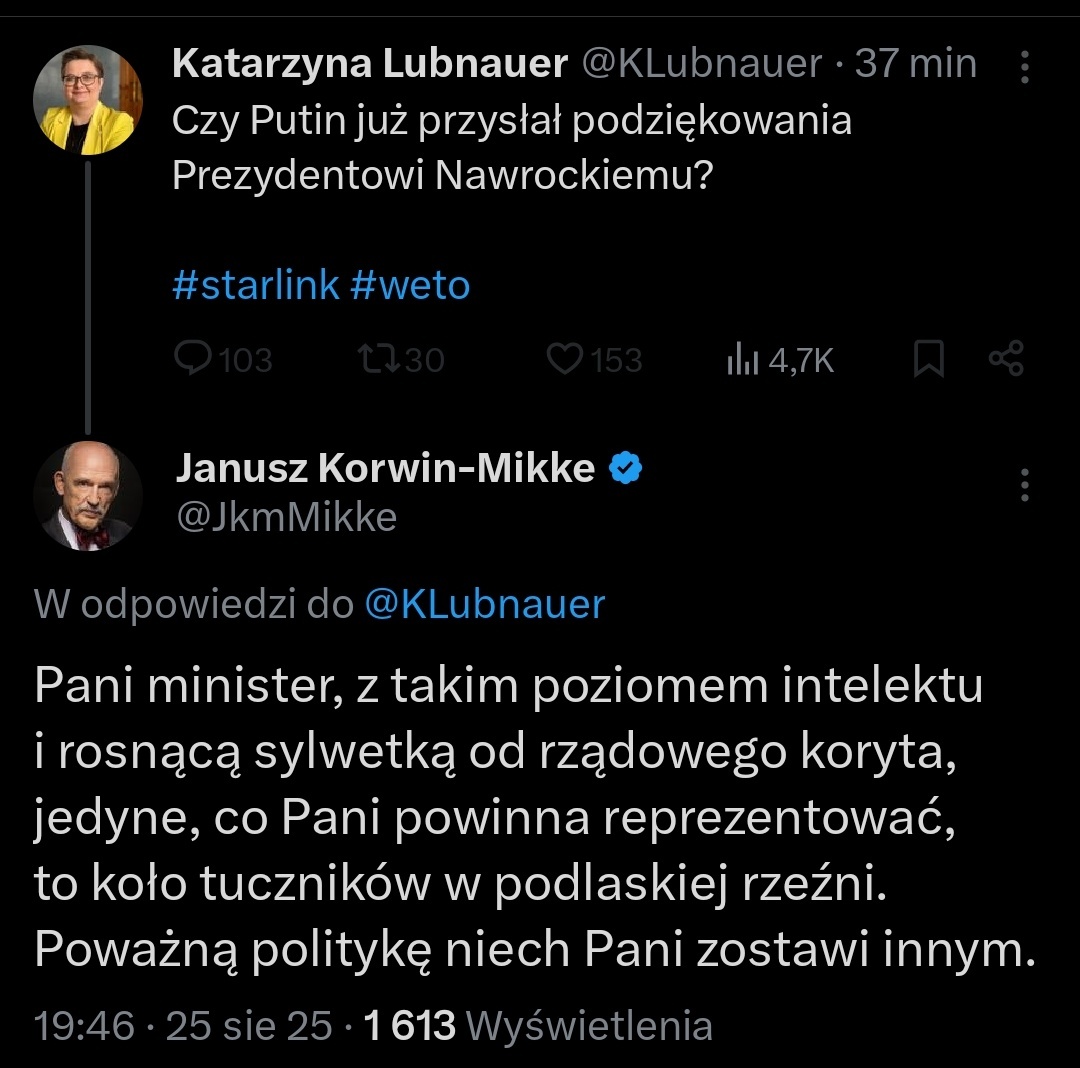Open more options menu on Lubnauer's tweet

[1024, 66]
